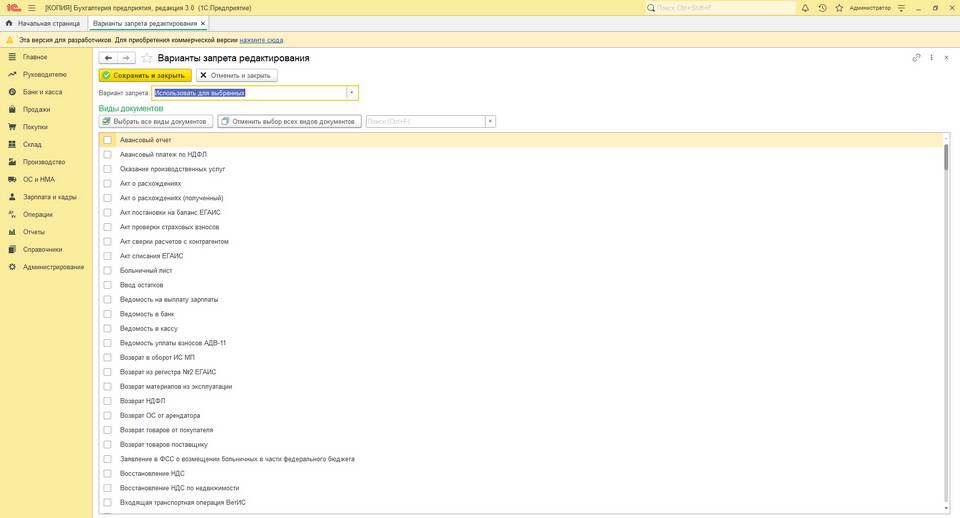Image resolution: width=960 pixels, height=518 pixels.
Task: Focus the document types search field
Action: [426, 121]
